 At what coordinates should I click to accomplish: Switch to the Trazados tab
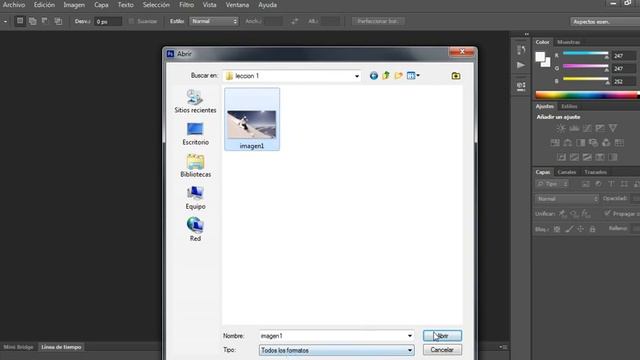point(595,172)
